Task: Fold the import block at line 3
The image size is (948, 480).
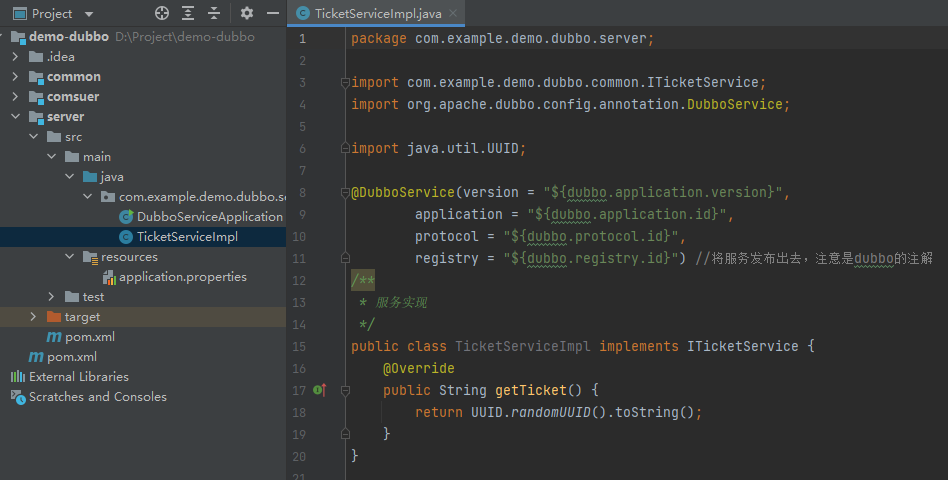Action: 345,82
